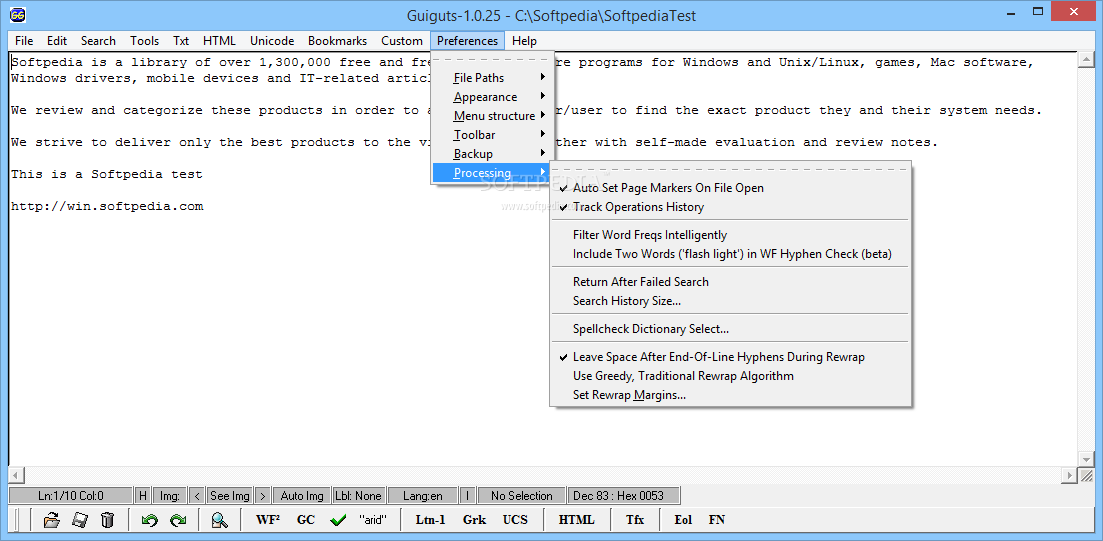Open the Txt menu
The width and height of the screenshot is (1103, 541).
181,41
